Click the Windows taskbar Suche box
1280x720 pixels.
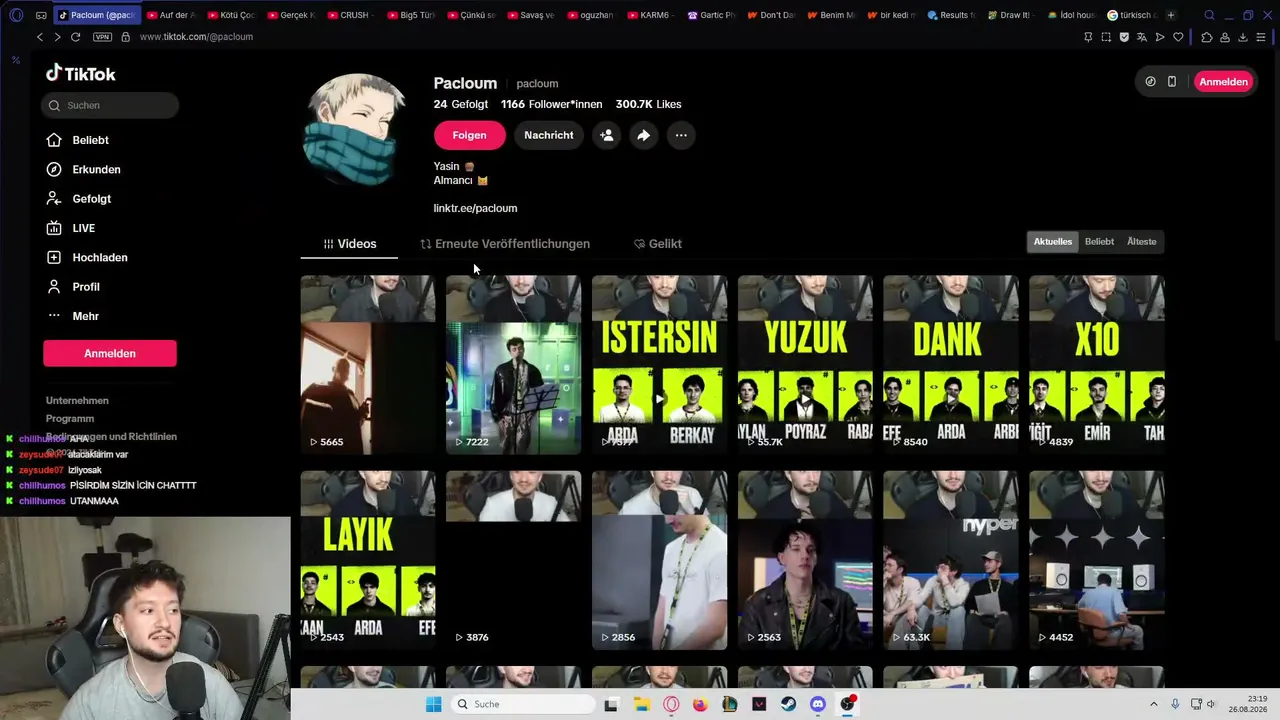[524, 704]
